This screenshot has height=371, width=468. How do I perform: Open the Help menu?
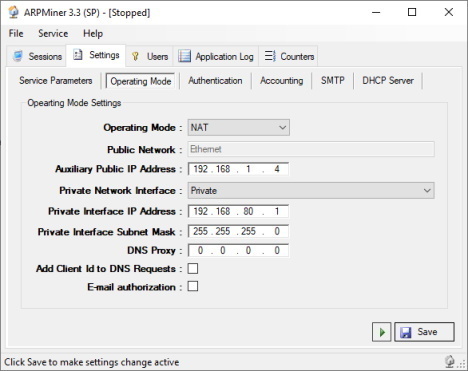(x=93, y=33)
